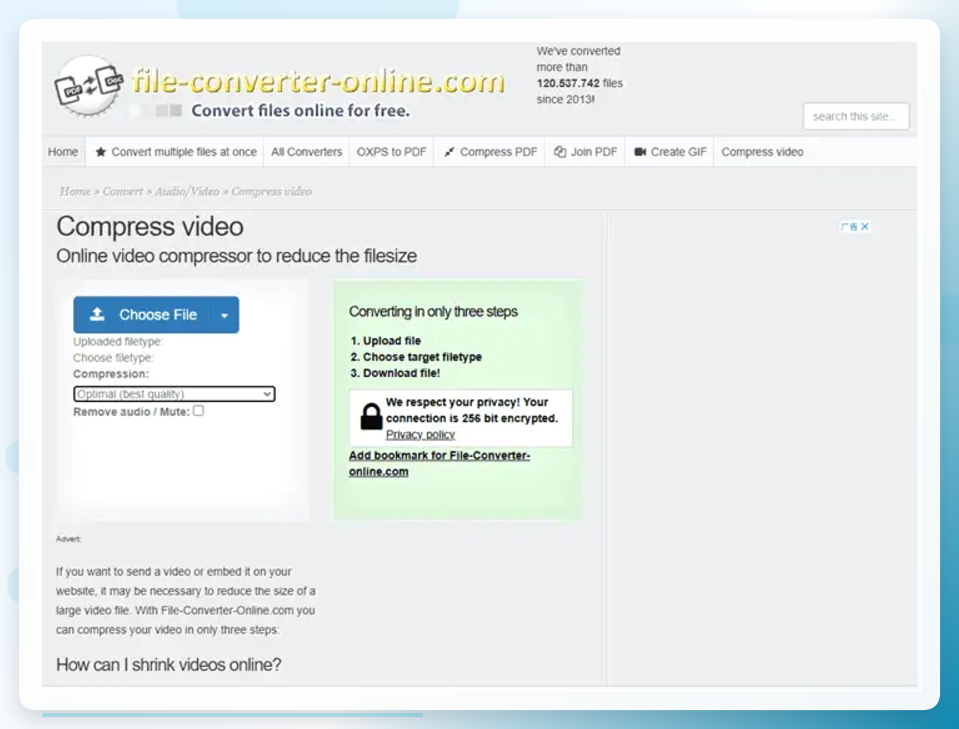Open the Join PDF menu item

click(586, 152)
